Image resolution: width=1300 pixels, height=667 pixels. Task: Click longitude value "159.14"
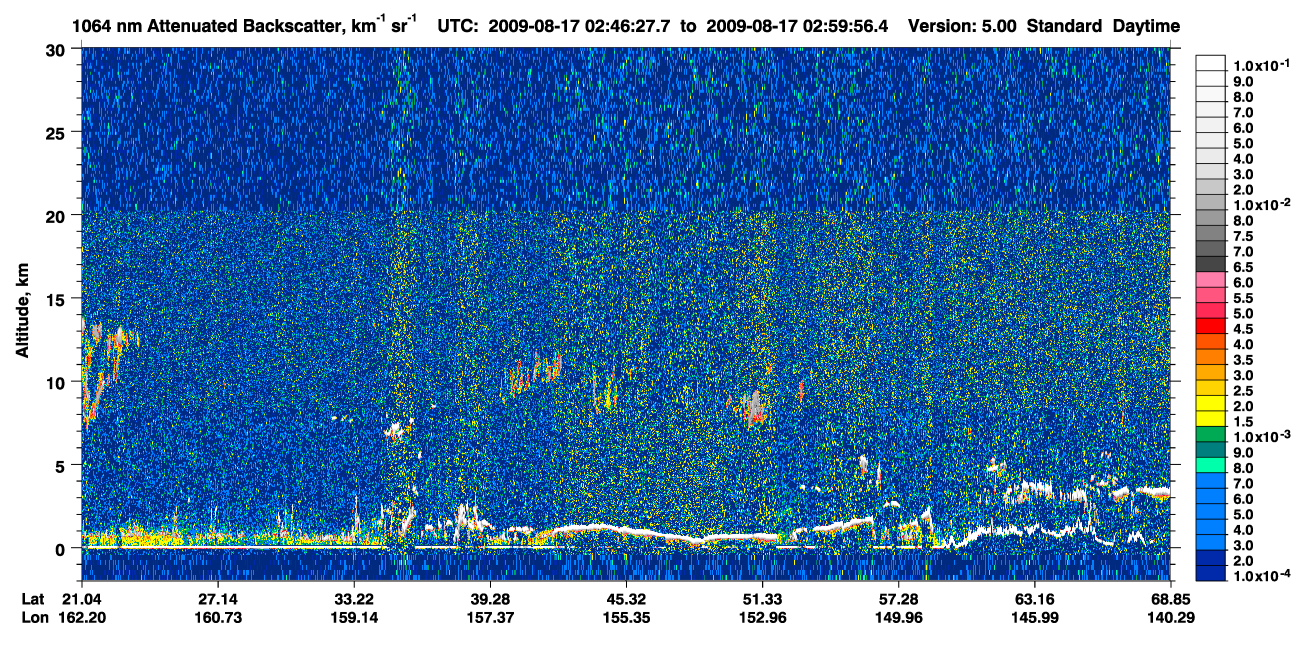pos(354,617)
